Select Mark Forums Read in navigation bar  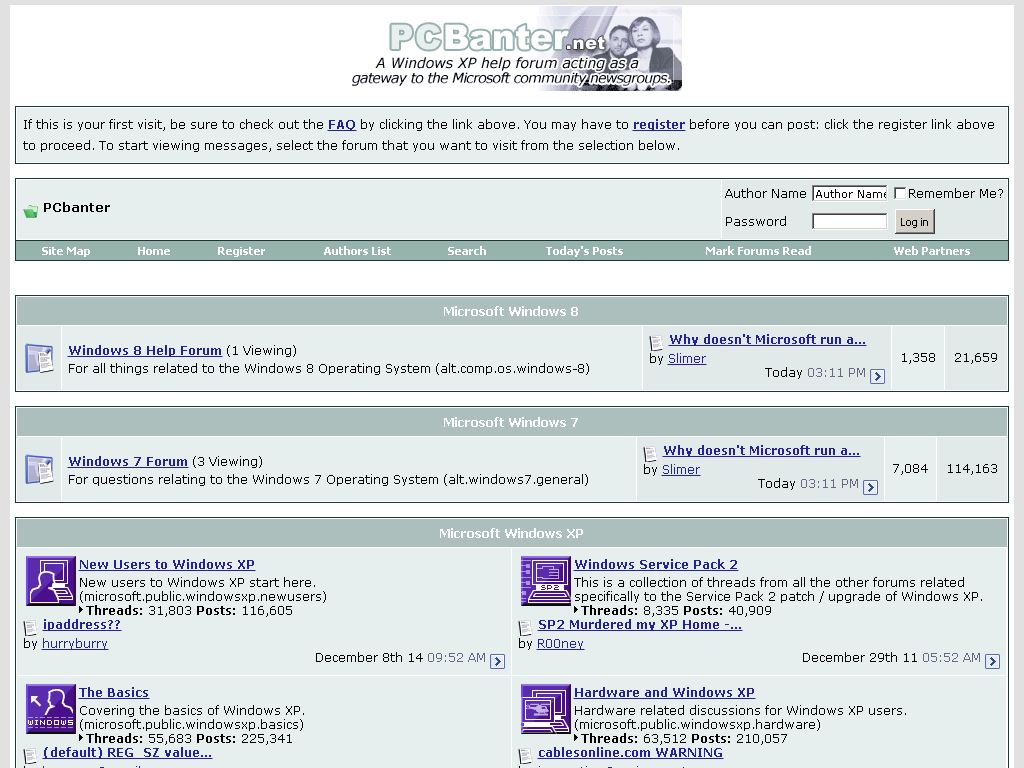click(758, 251)
